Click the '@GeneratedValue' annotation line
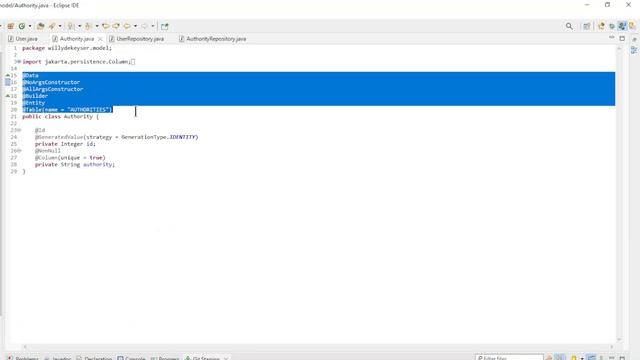The height and width of the screenshot is (360, 640). [x=116, y=137]
